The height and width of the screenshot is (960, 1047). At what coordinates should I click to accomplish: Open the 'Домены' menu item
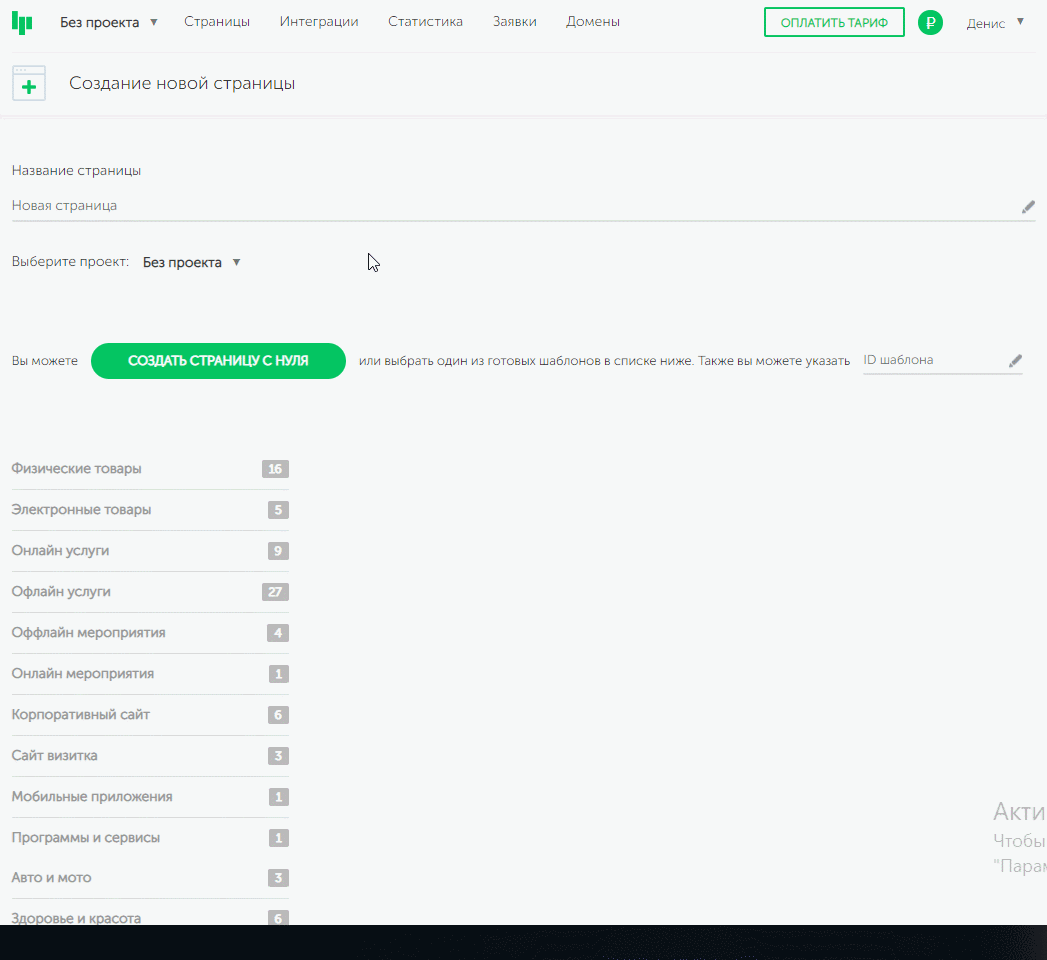click(592, 22)
